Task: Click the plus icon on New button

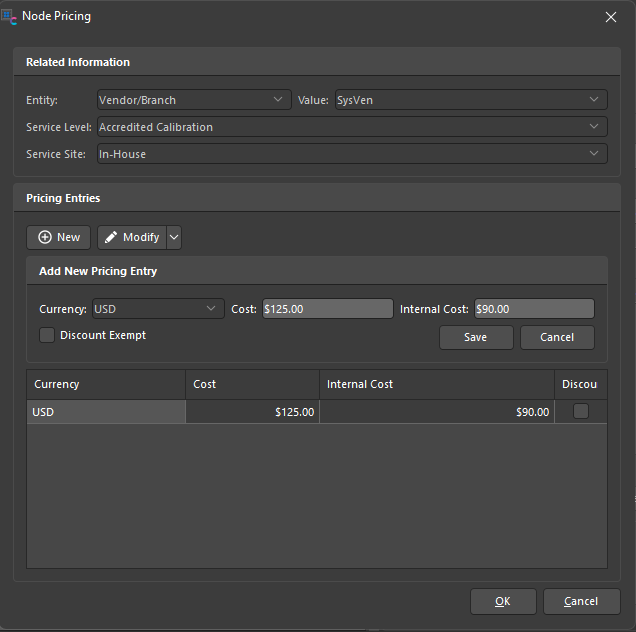Action: tap(45, 237)
